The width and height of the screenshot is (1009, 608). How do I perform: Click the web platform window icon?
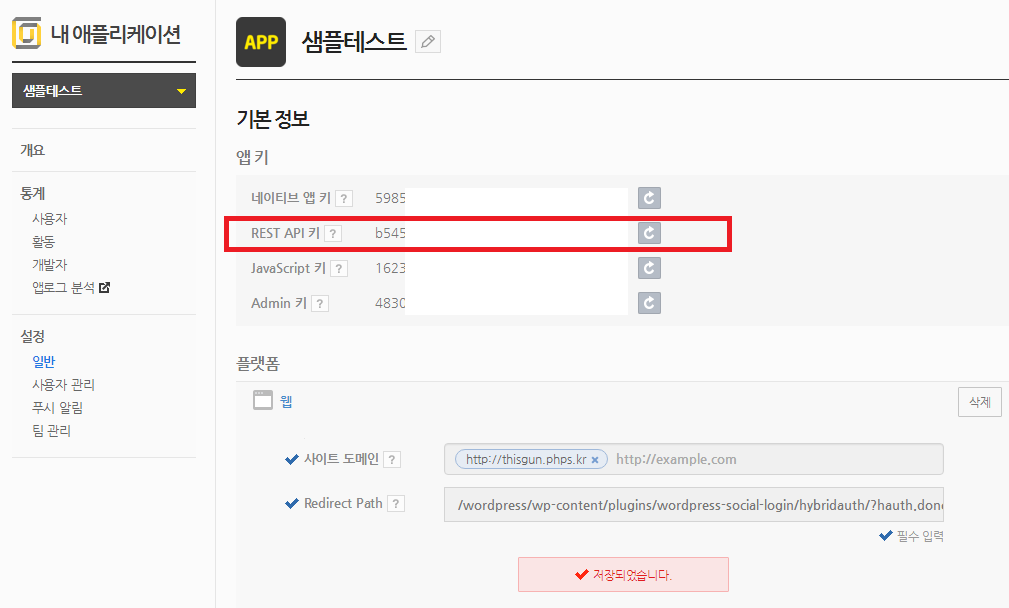263,400
